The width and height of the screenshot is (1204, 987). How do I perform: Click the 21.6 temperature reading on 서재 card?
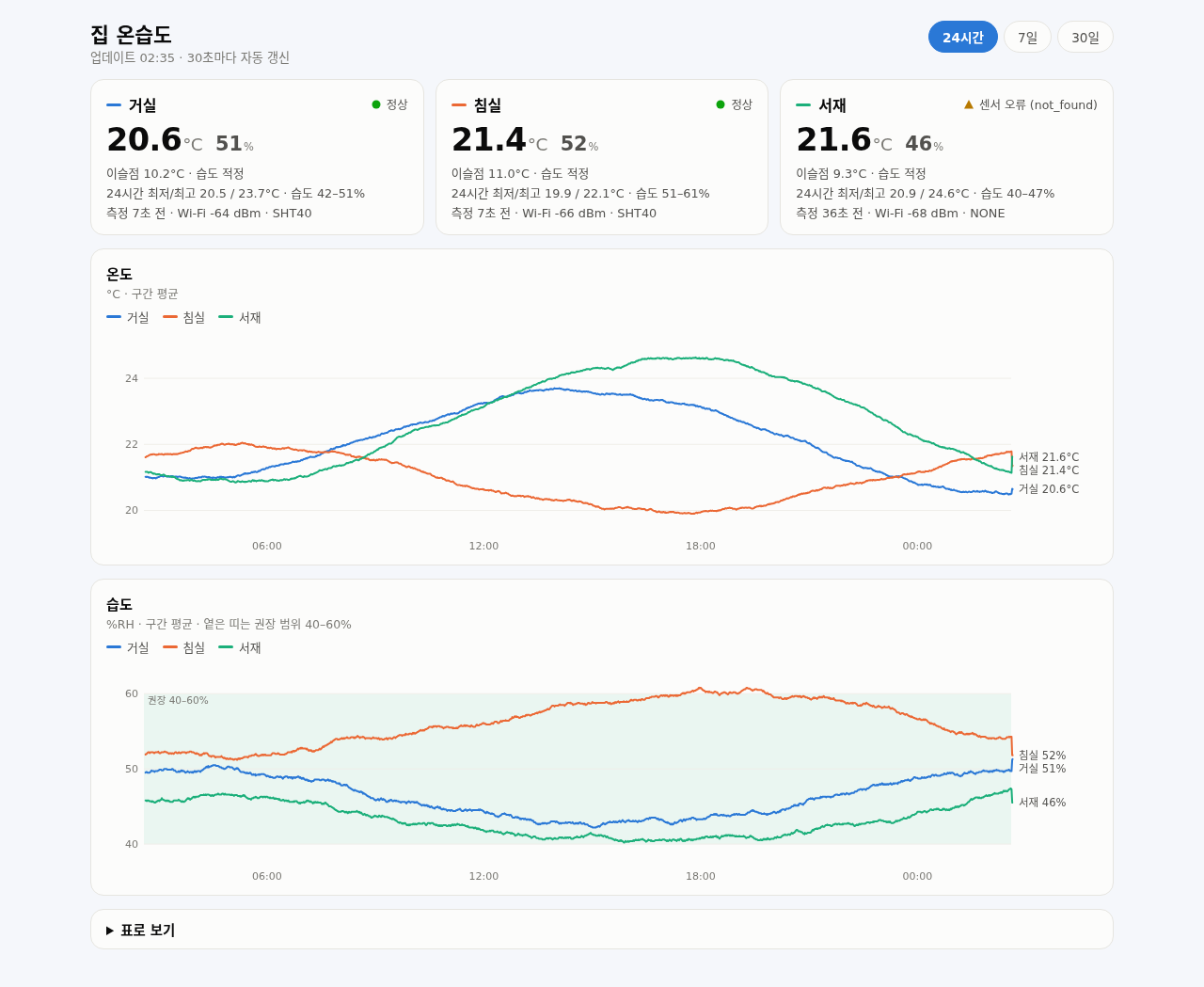click(x=833, y=139)
